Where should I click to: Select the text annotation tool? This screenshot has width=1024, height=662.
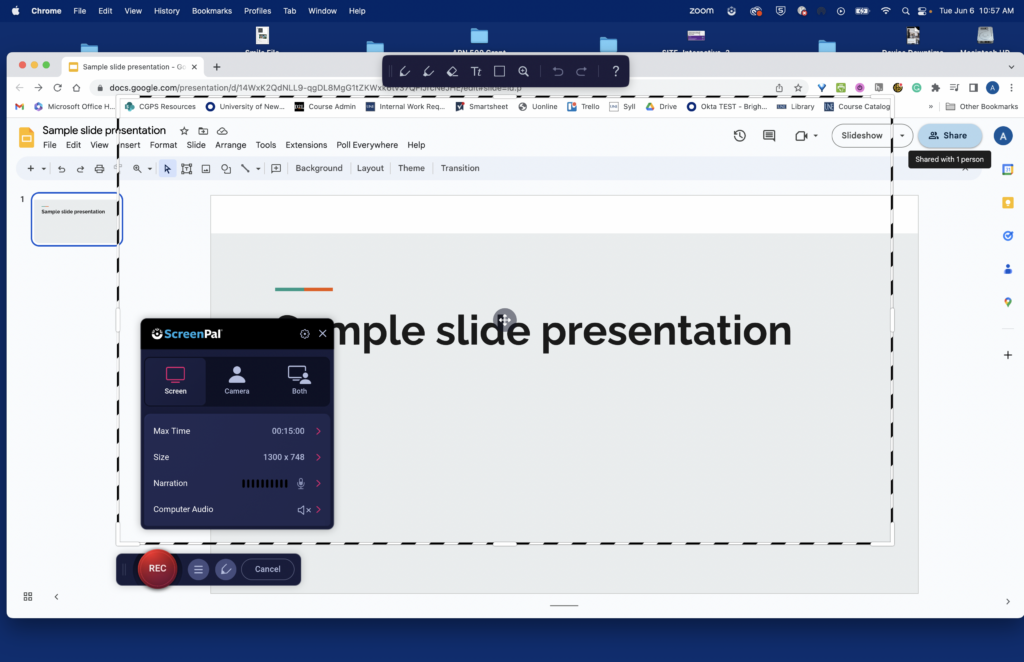pos(476,71)
